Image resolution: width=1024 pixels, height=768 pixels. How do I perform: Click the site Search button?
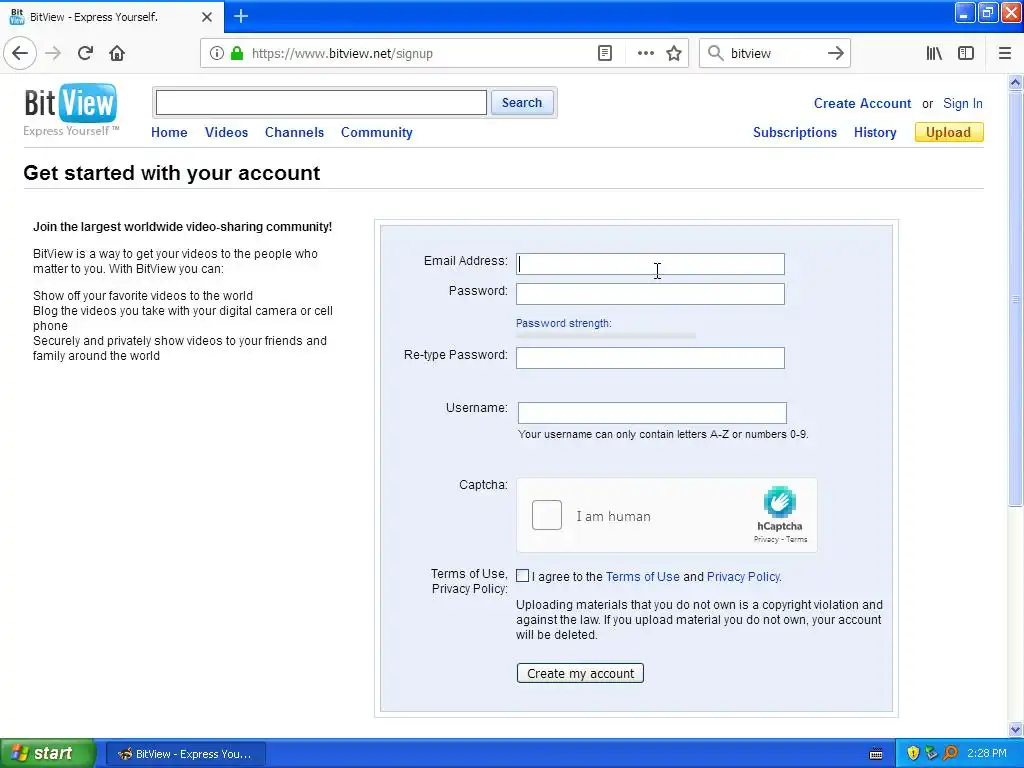522,103
